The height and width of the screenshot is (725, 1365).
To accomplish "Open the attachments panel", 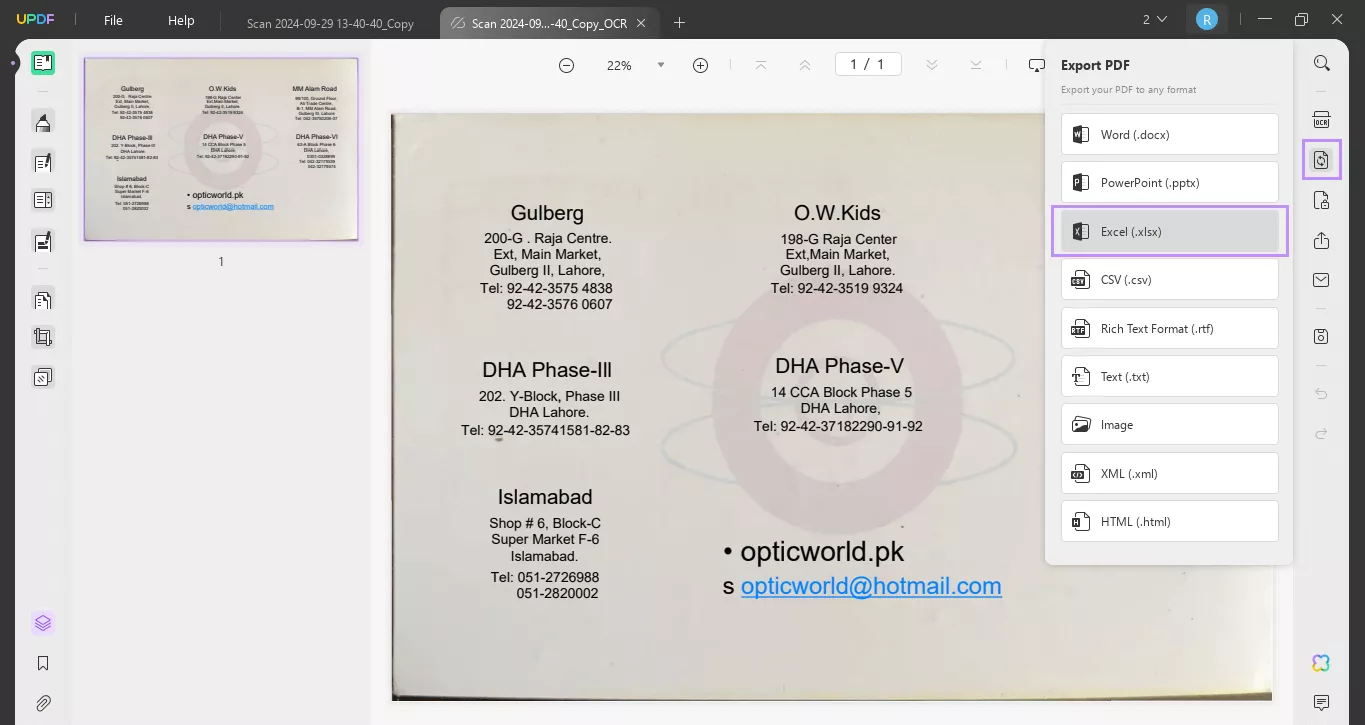I will pyautogui.click(x=43, y=702).
